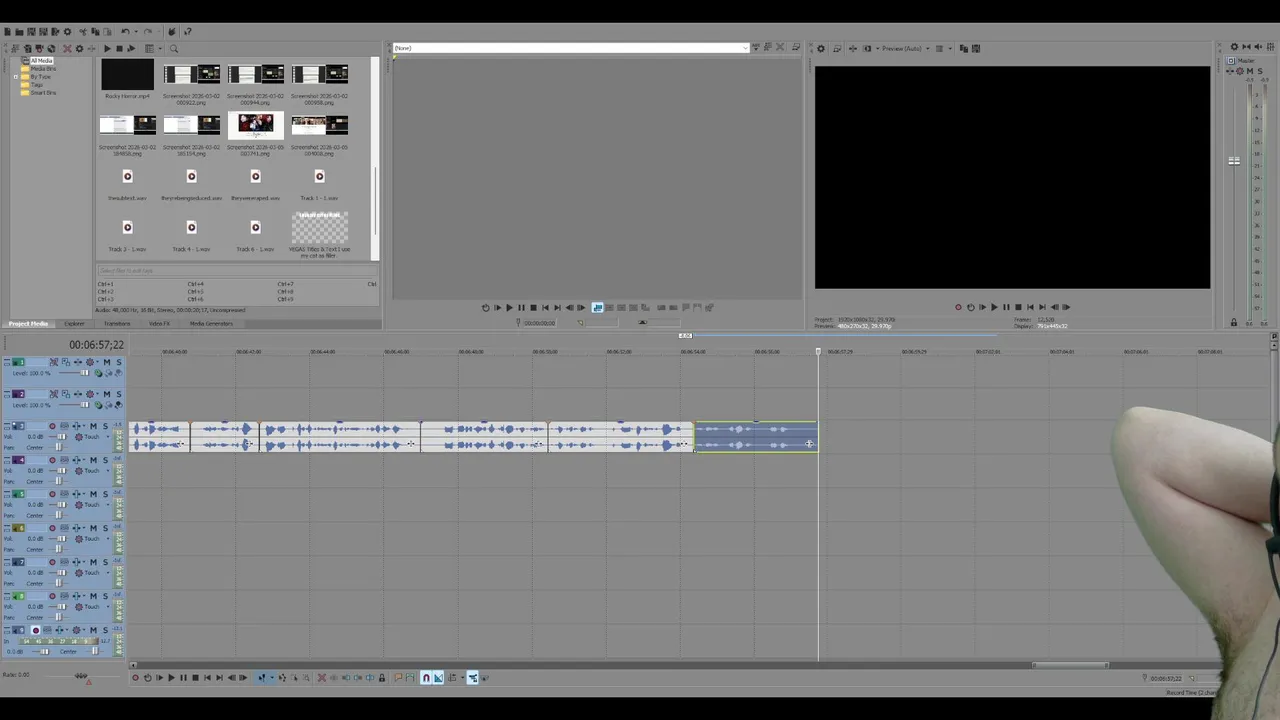The image size is (1280, 720).
Task: Open the Preview (Auto) quality dropdown
Action: pos(928,48)
